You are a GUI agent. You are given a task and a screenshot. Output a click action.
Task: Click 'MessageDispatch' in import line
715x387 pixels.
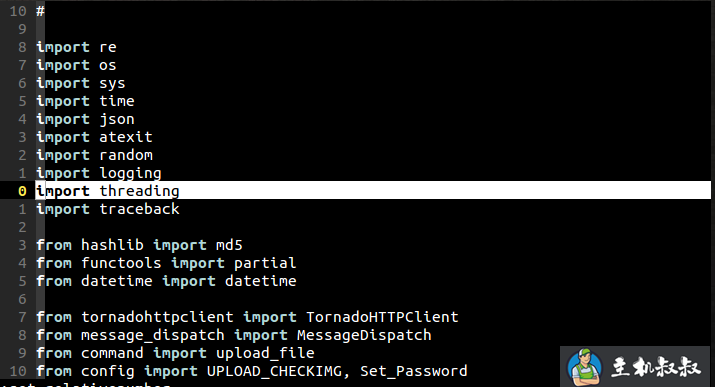(x=364, y=335)
